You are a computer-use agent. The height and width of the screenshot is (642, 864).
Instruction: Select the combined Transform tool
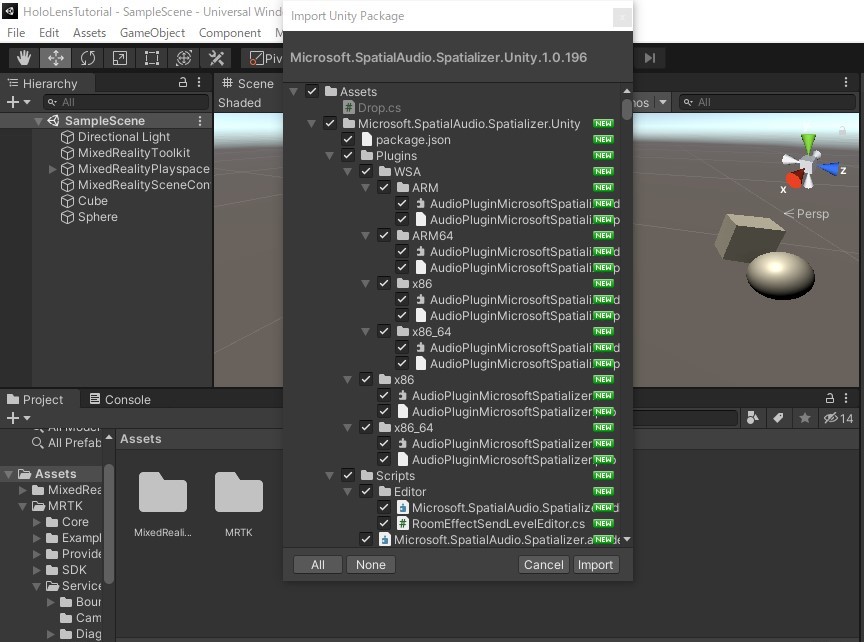[183, 58]
